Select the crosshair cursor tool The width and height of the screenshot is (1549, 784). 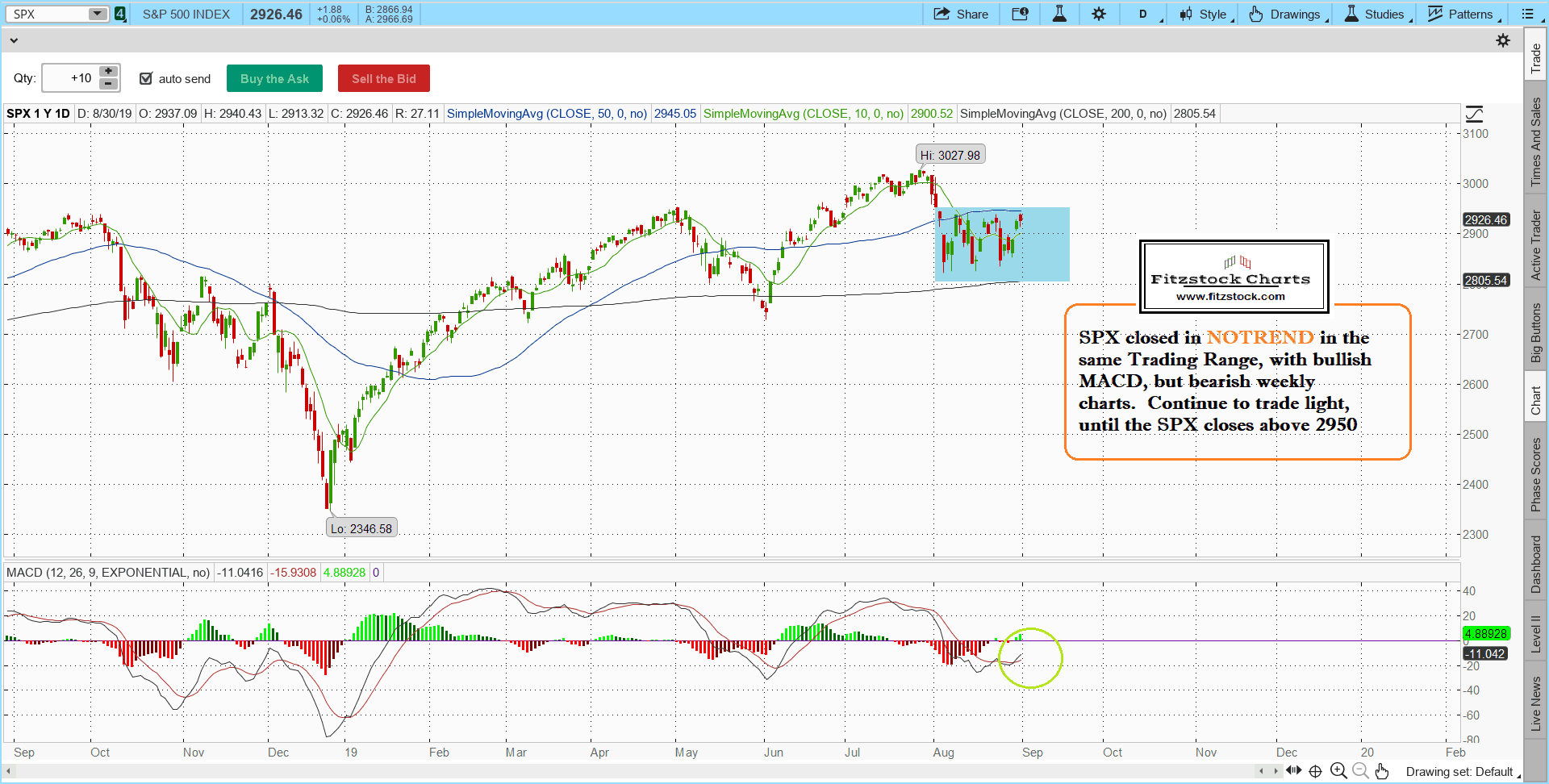coord(1315,771)
